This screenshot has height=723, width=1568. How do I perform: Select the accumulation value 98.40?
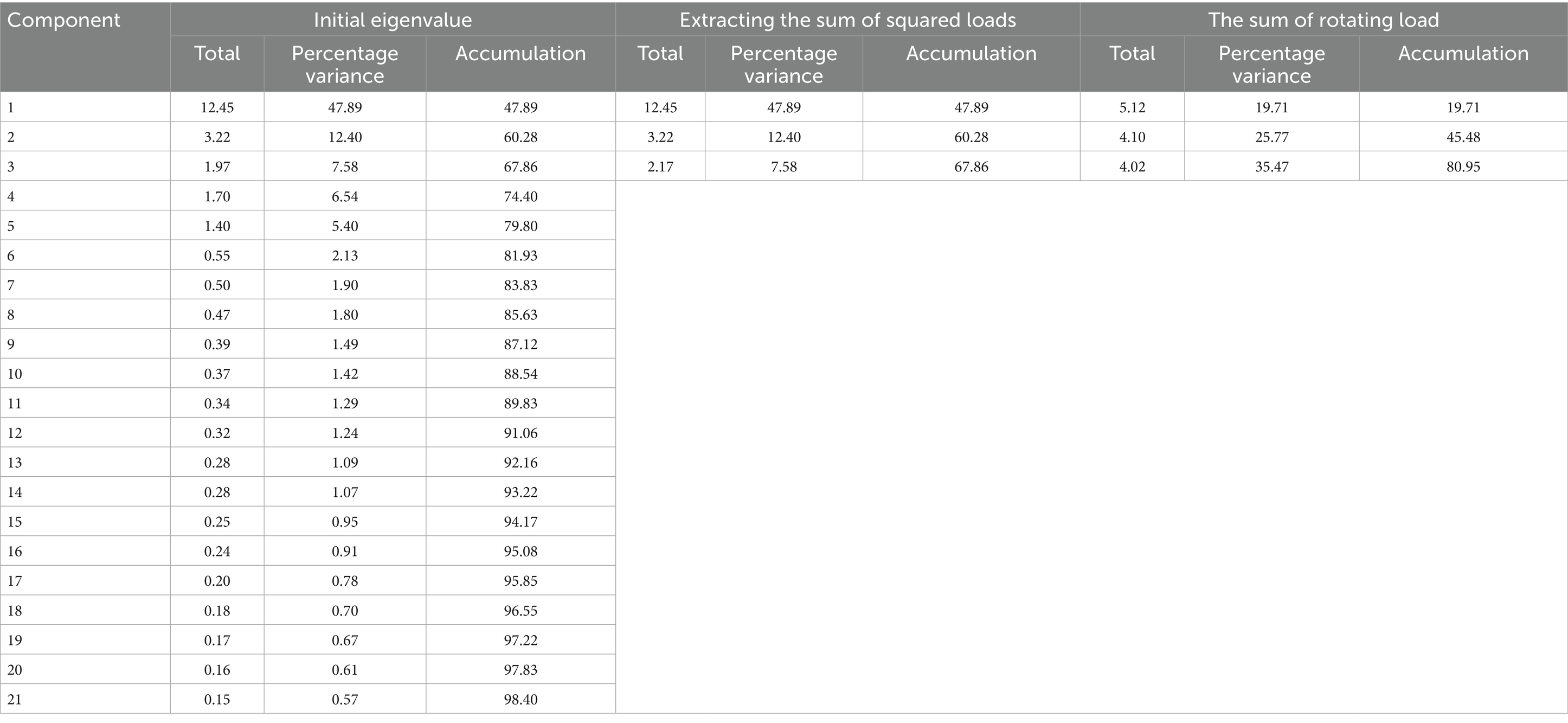pyautogui.click(x=520, y=699)
